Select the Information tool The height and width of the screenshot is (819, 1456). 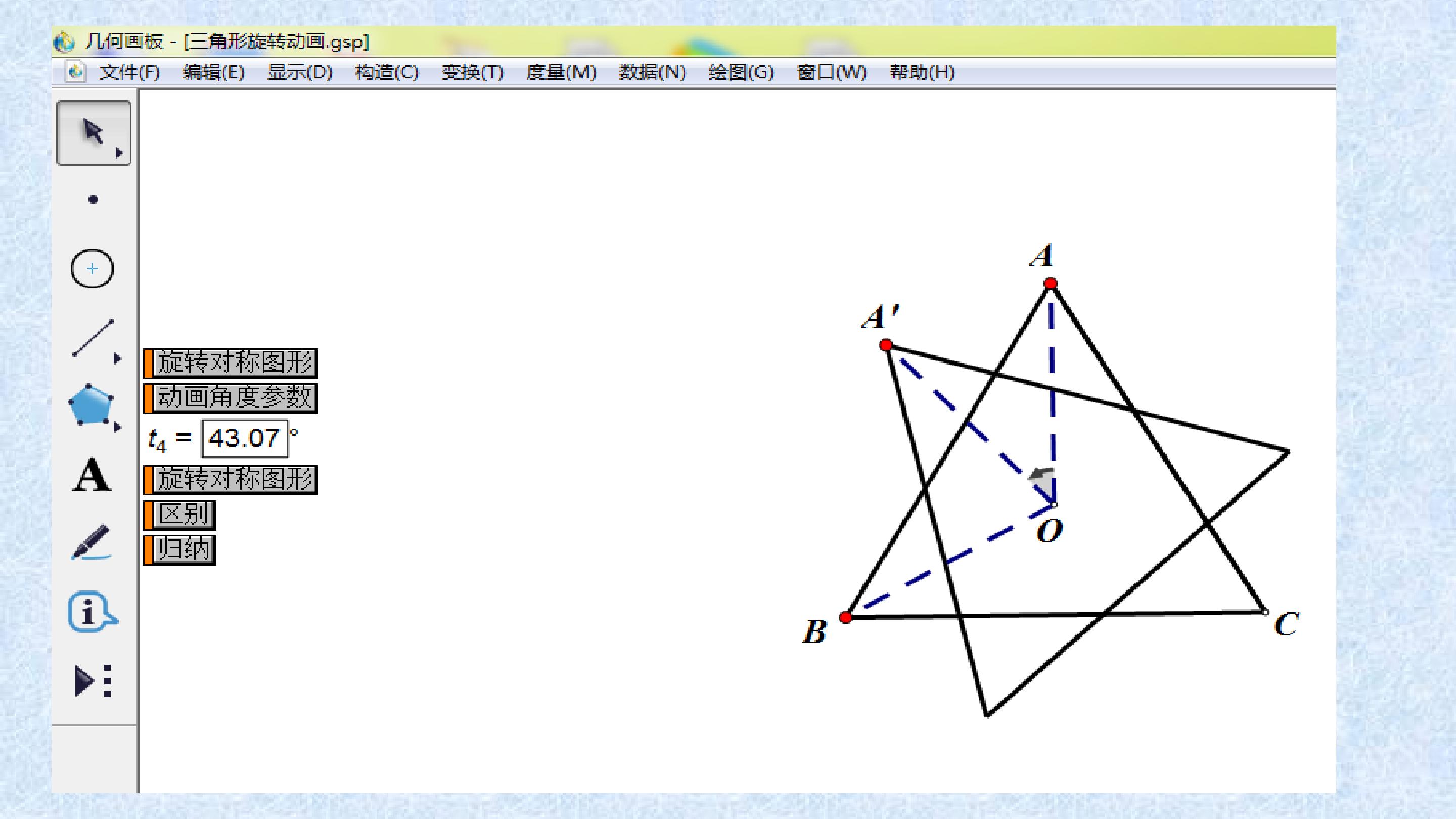tap(92, 612)
